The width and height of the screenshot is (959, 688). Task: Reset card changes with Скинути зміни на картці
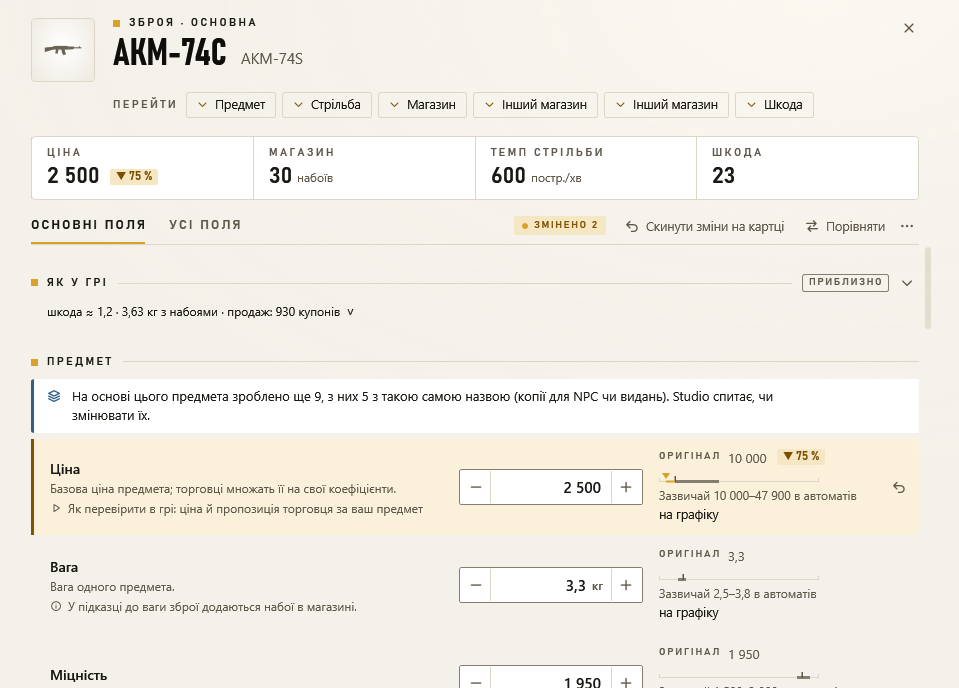click(x=705, y=226)
